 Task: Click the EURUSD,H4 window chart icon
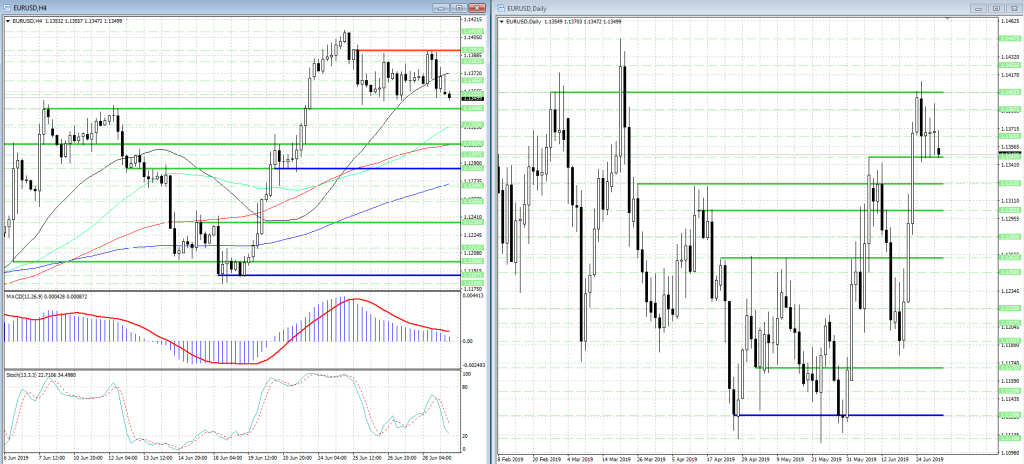pos(8,7)
